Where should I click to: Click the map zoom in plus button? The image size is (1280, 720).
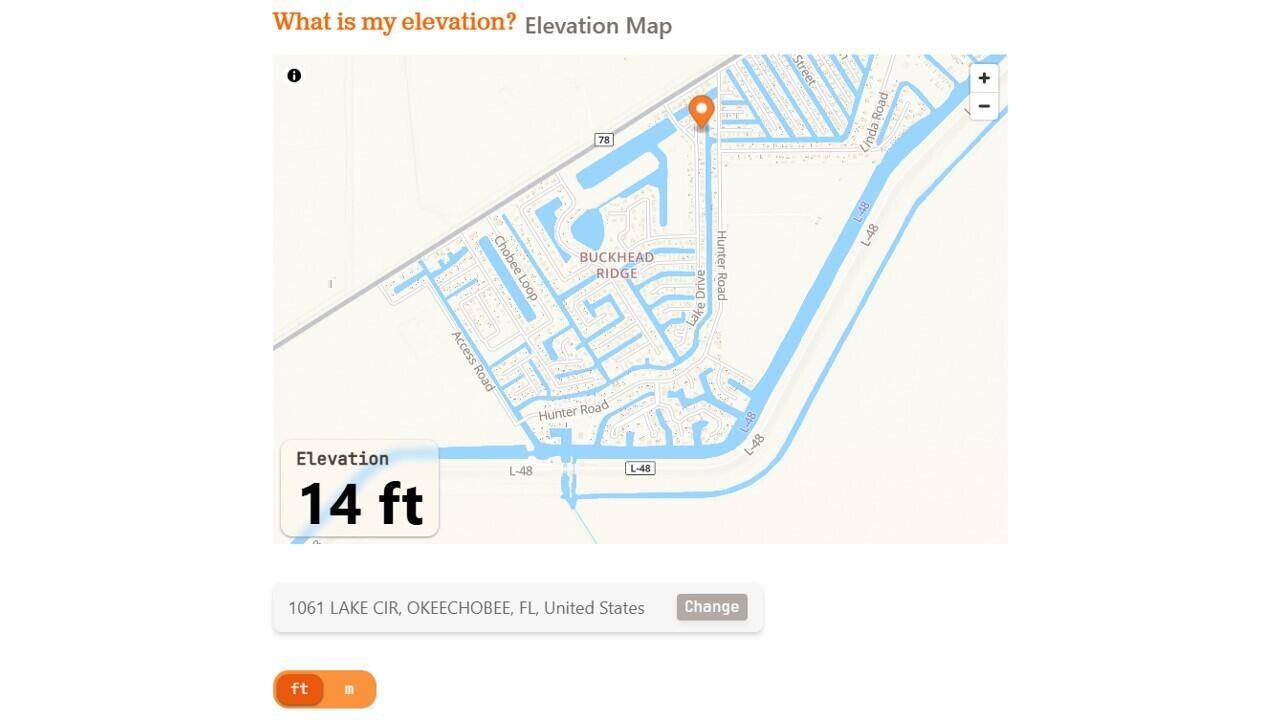984,78
